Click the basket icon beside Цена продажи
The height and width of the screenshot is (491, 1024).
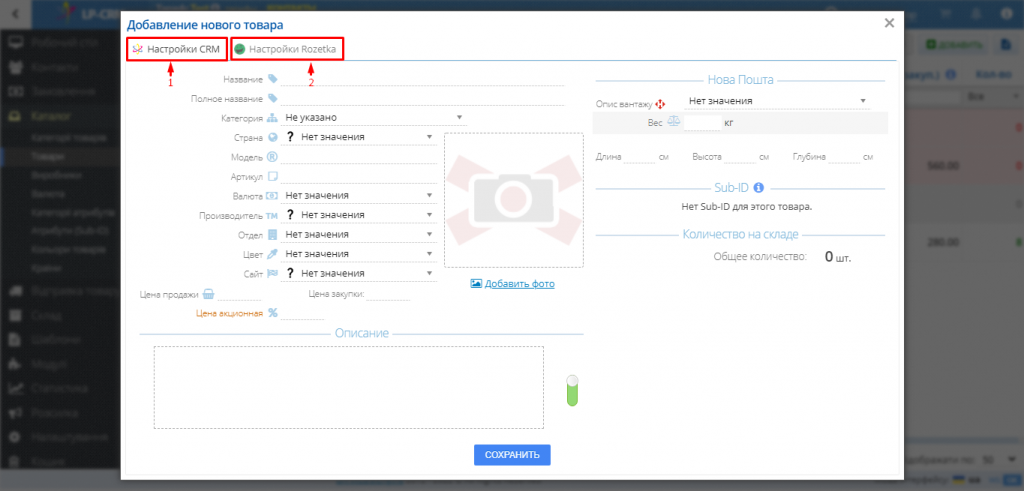[x=208, y=294]
